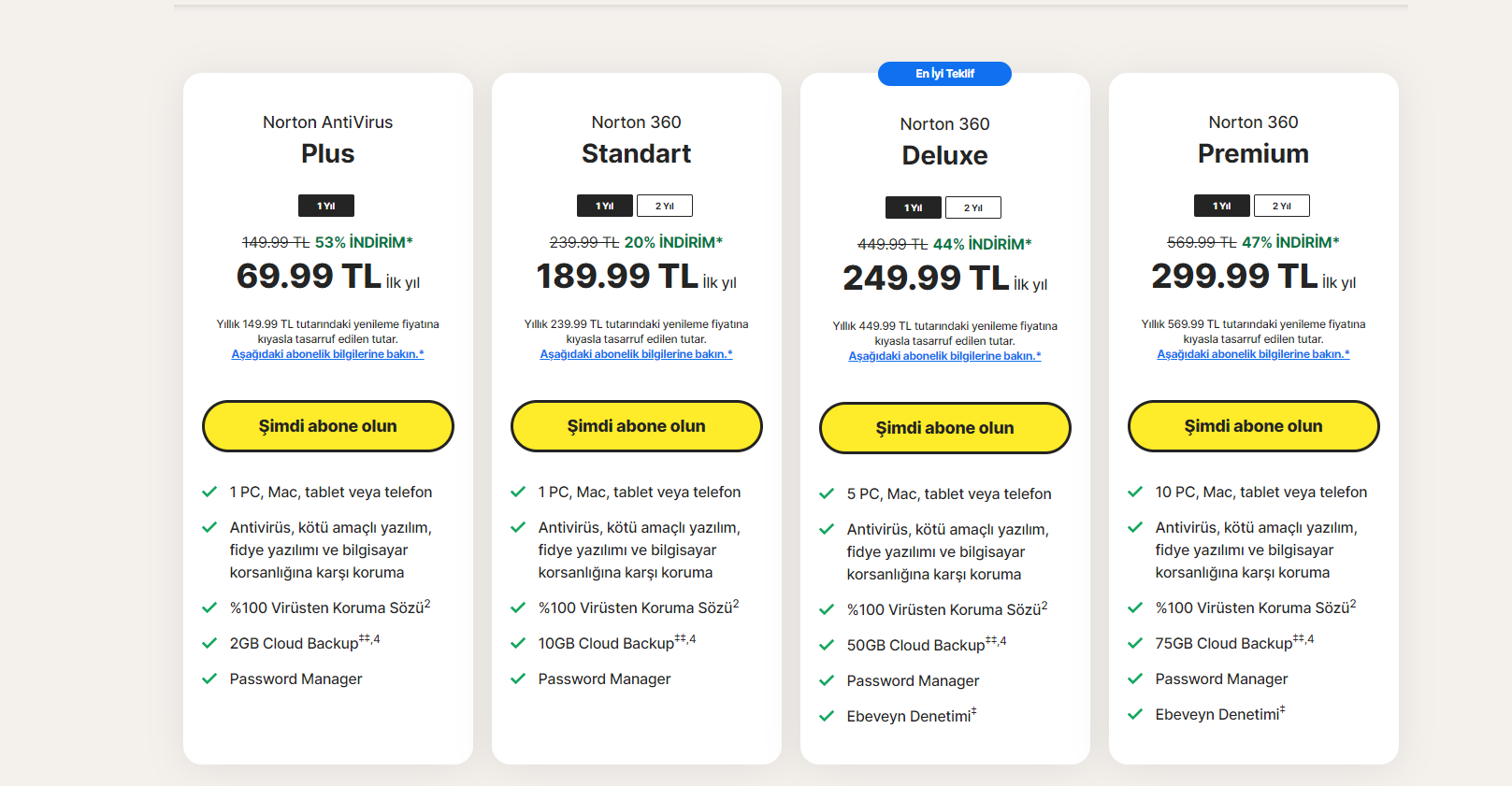
Task: Subscribe to the Norton 360 Standart plan
Action: [636, 426]
